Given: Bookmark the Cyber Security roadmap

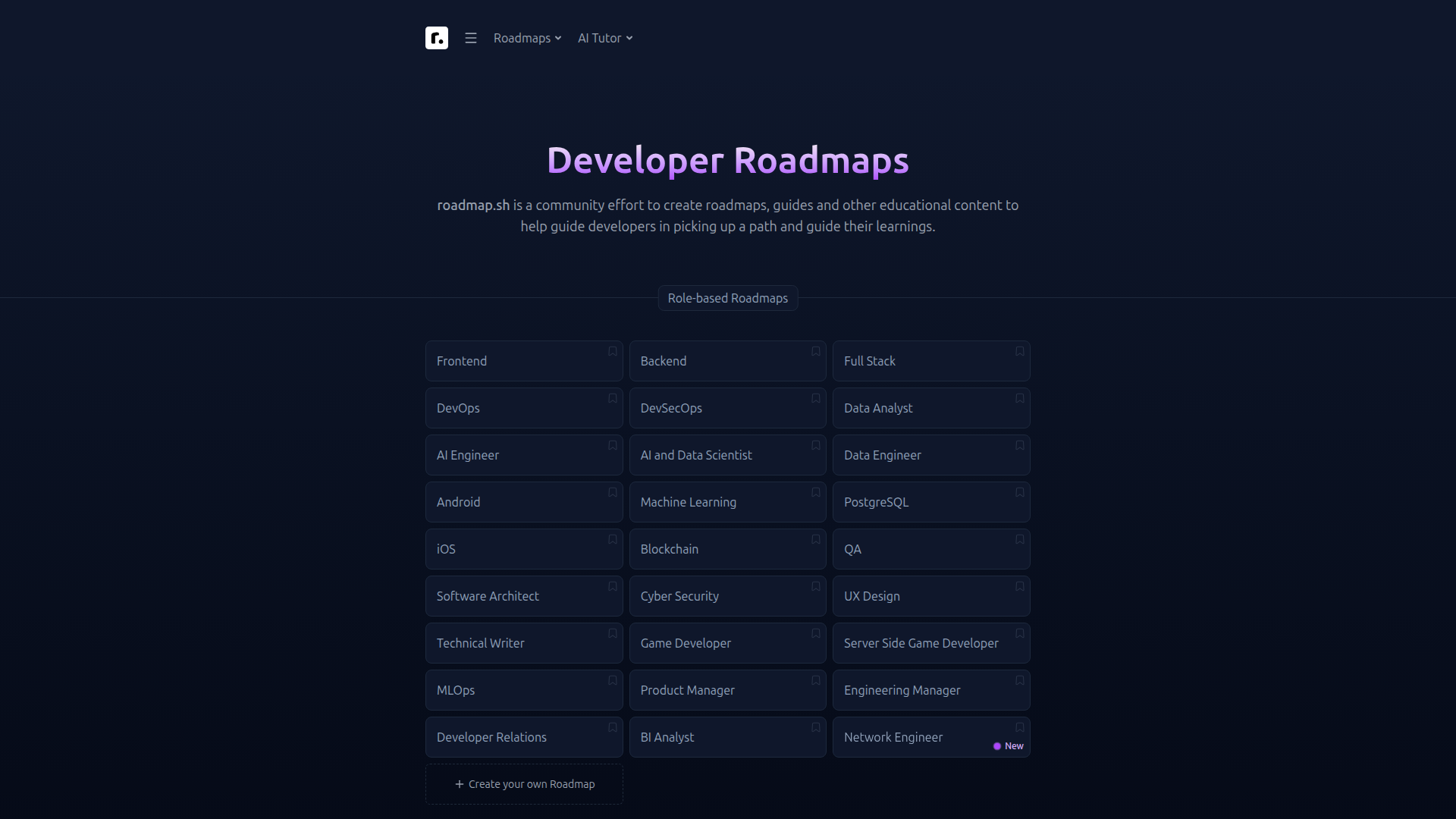Looking at the screenshot, I should point(816,586).
